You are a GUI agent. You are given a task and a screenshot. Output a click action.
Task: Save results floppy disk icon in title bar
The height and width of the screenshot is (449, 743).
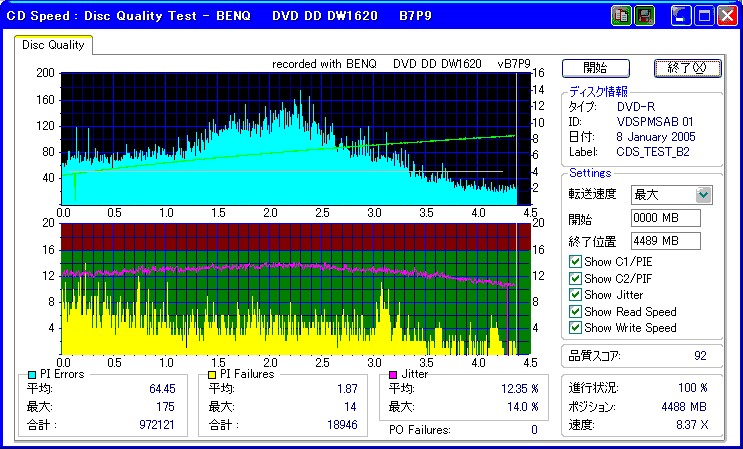(644, 16)
